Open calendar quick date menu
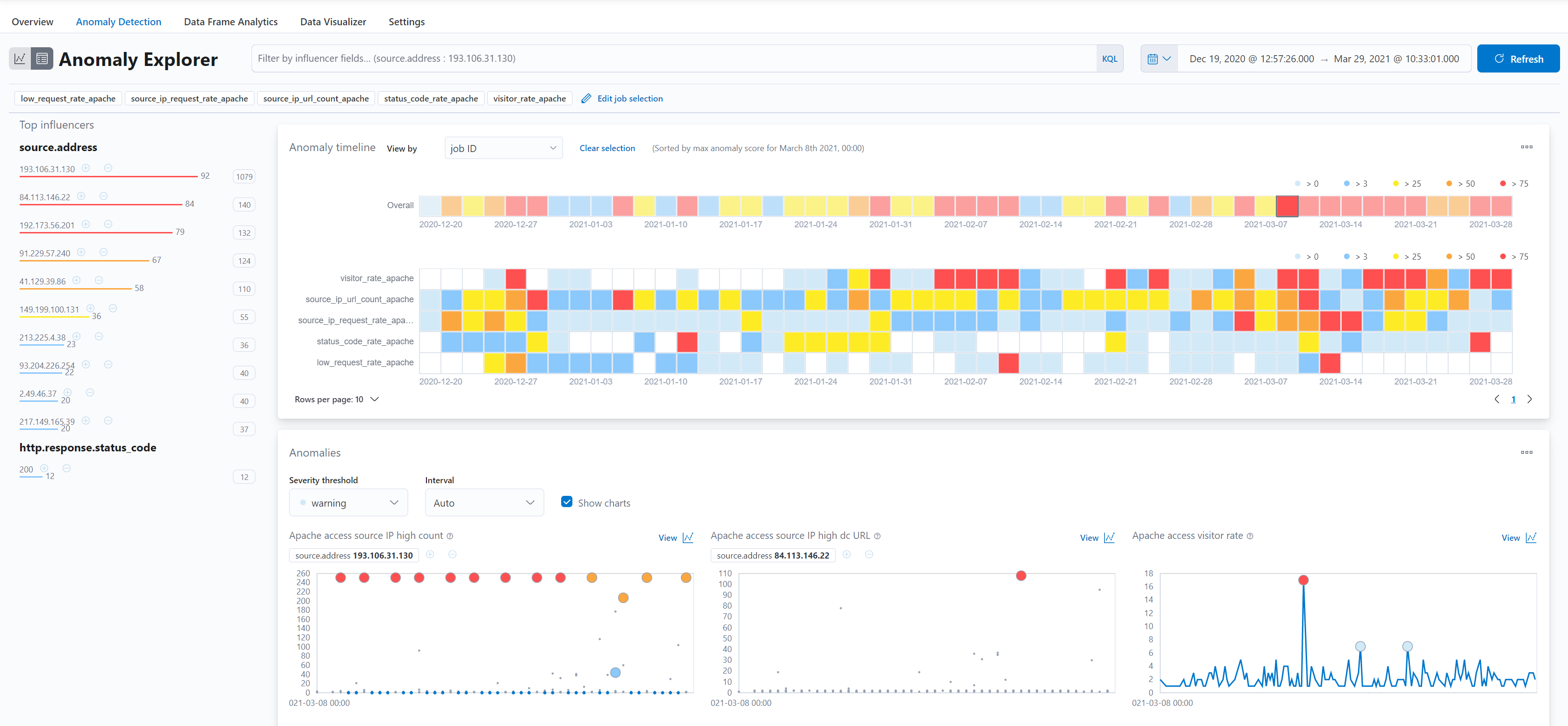This screenshot has width=1568, height=726. (x=1158, y=59)
